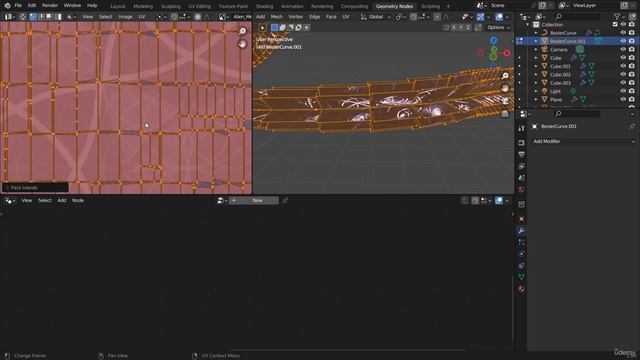640x360 pixels.
Task: Expand the Cube.003 outliner item
Action: (x=536, y=83)
